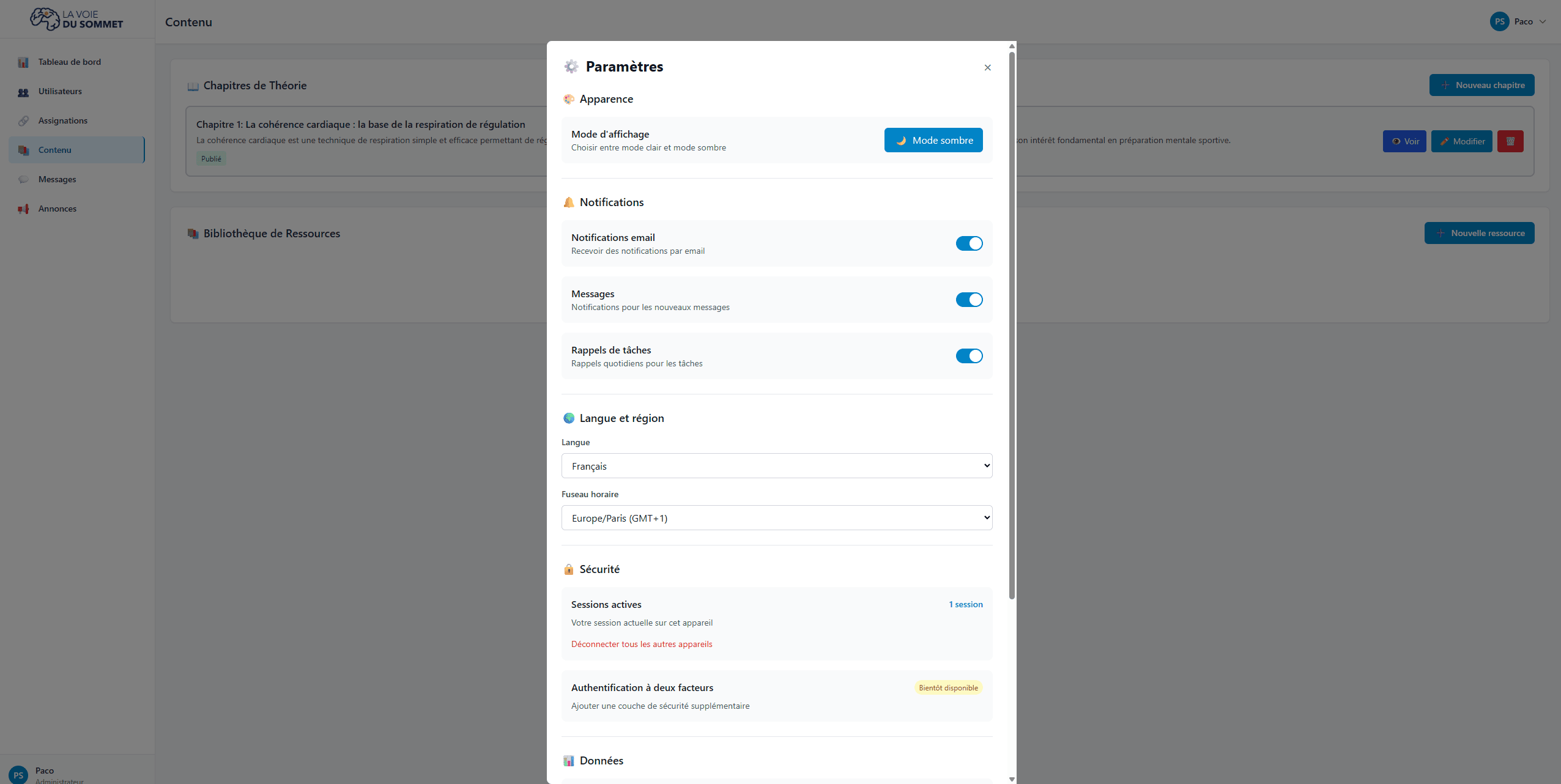Open the Fuseau horaire timezone dropdown

point(776,518)
